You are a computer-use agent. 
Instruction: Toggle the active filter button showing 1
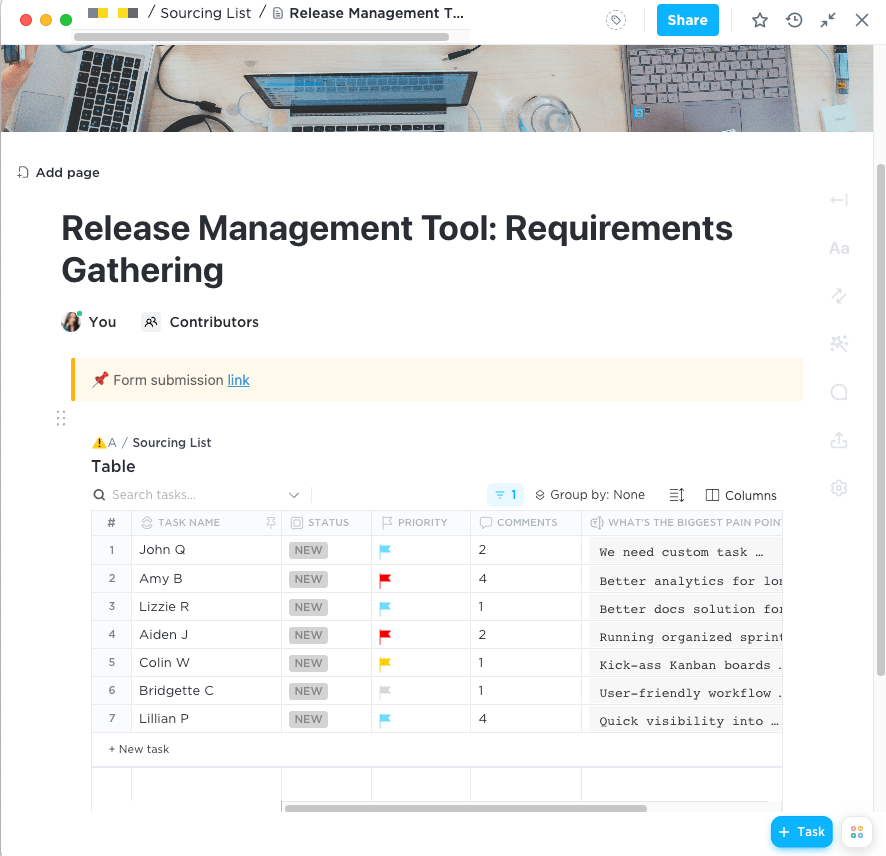coord(505,495)
